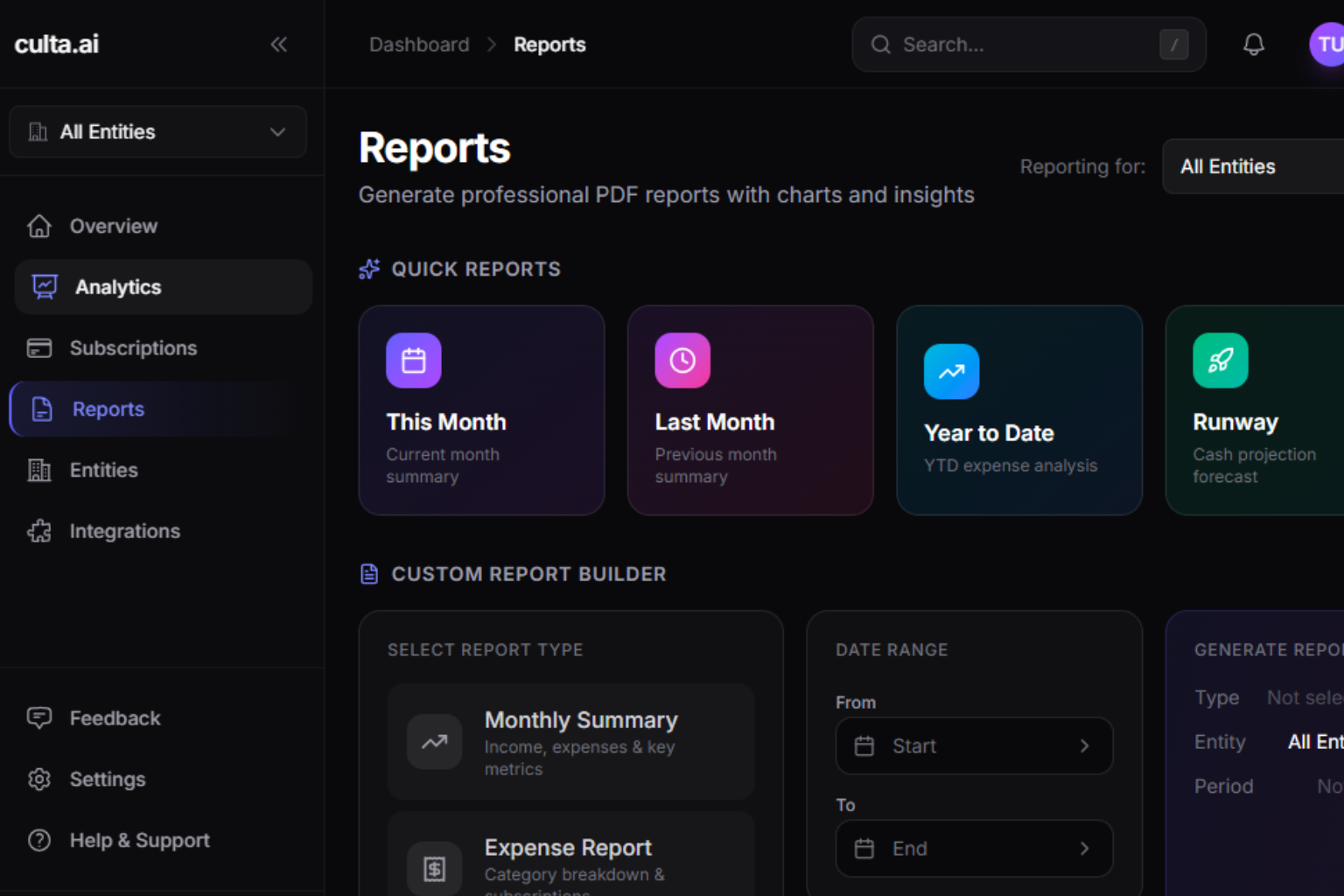The width and height of the screenshot is (1344, 896).
Task: Collapse the sidebar with double-chevron icon
Action: [278, 45]
